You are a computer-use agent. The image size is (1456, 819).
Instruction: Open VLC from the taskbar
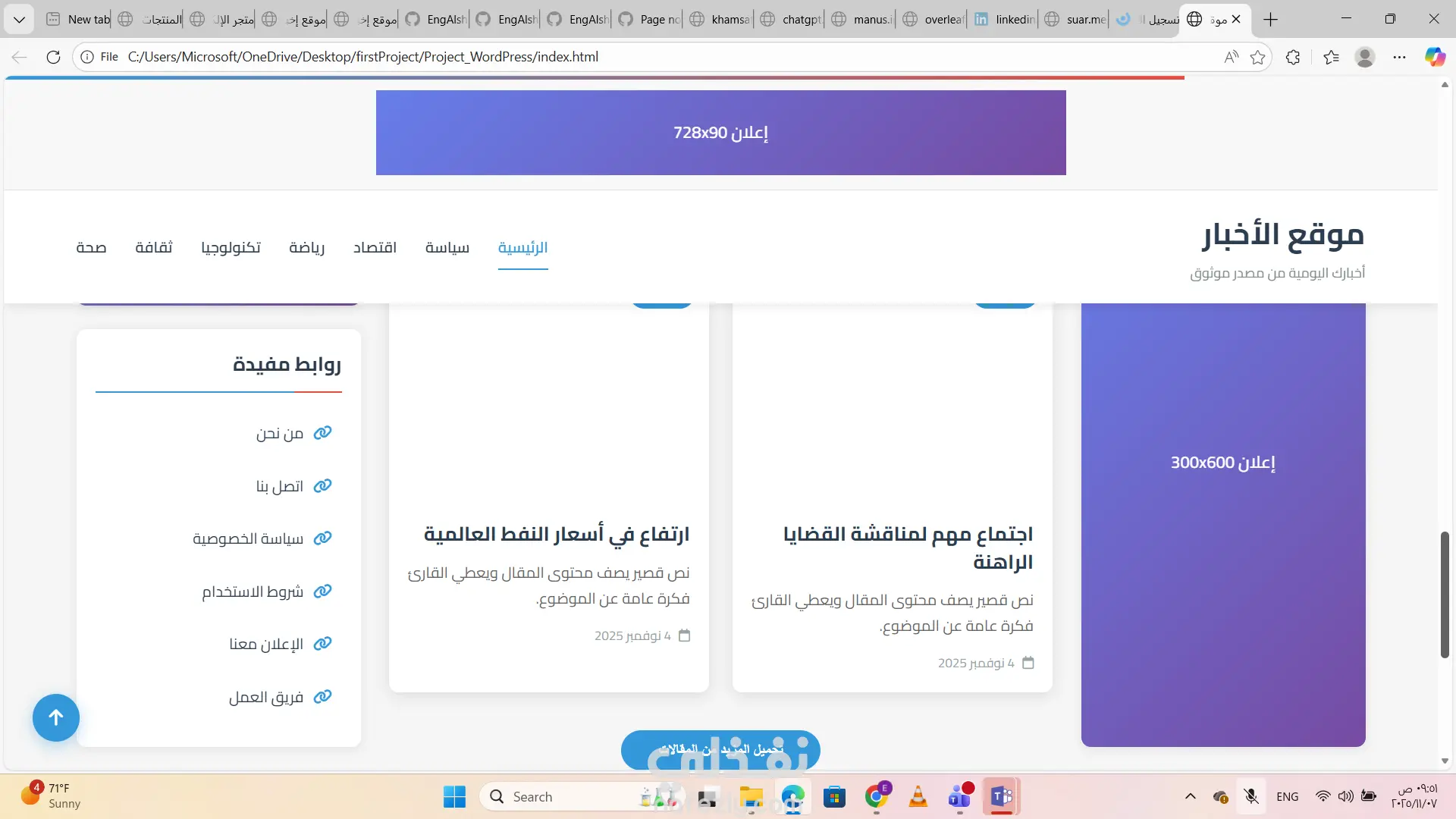pos(918,796)
